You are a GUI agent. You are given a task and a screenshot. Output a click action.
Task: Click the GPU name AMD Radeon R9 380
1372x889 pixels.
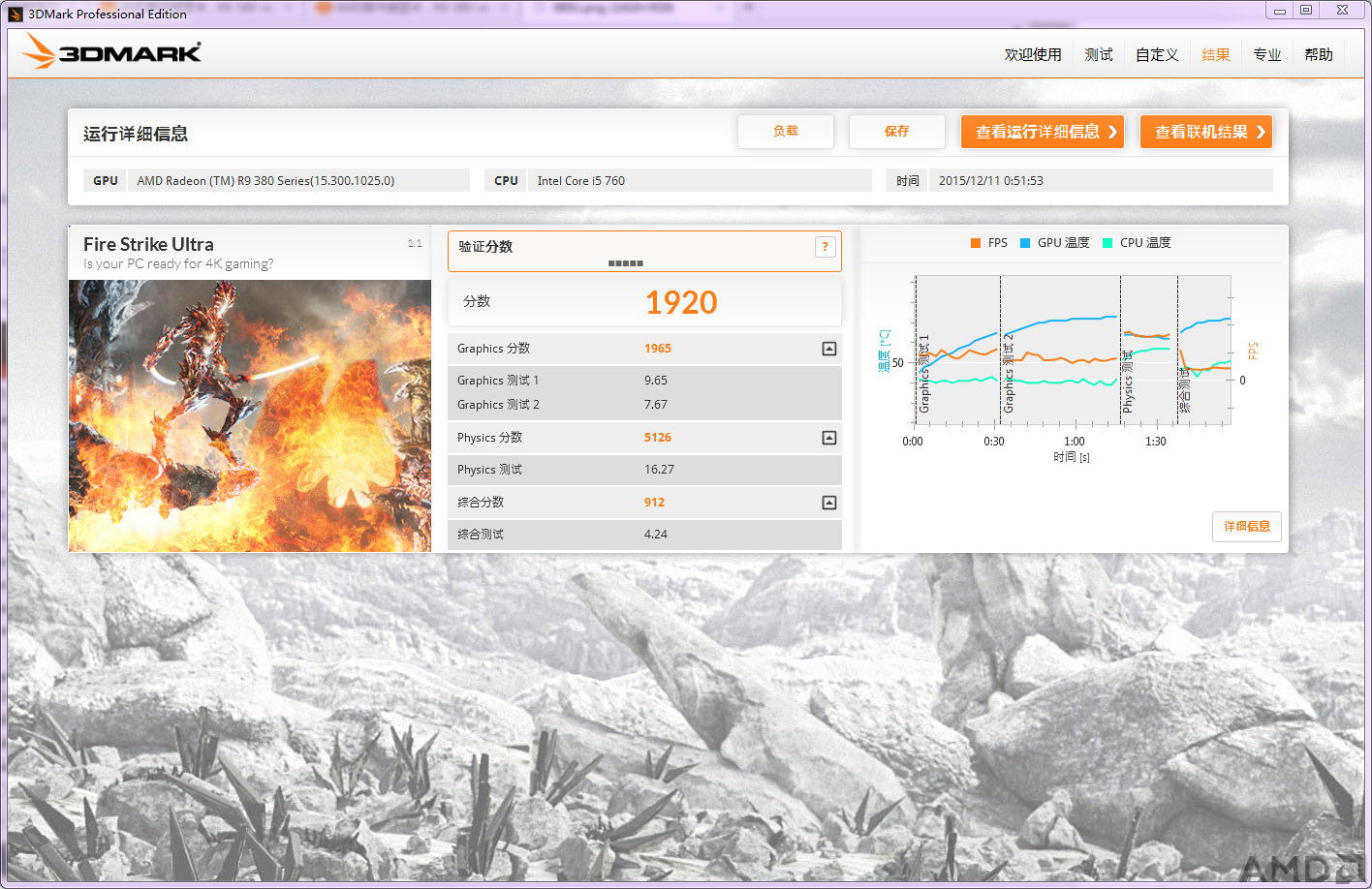[x=265, y=181]
